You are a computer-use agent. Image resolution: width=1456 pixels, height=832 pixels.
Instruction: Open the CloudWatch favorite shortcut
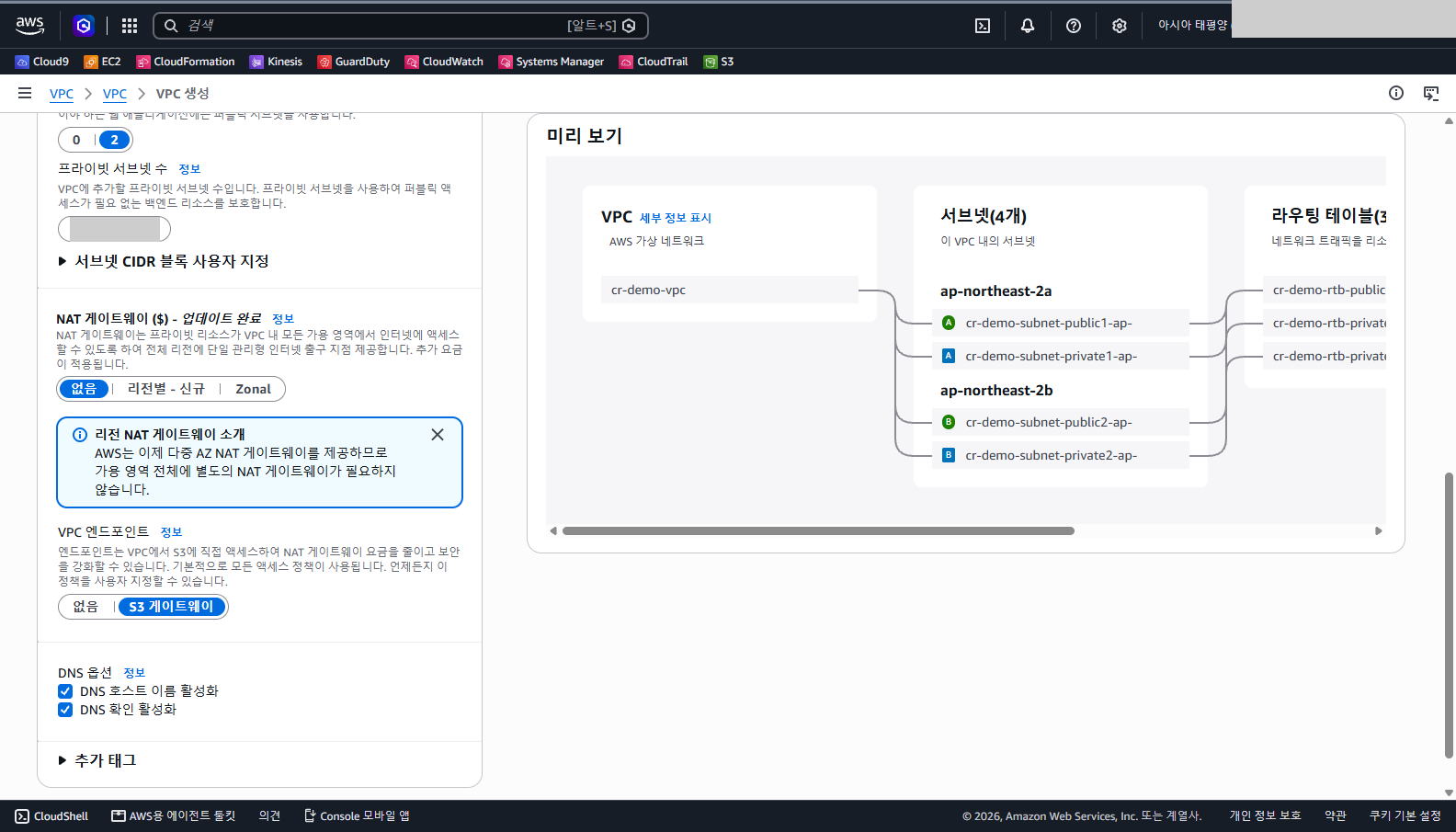[x=444, y=62]
